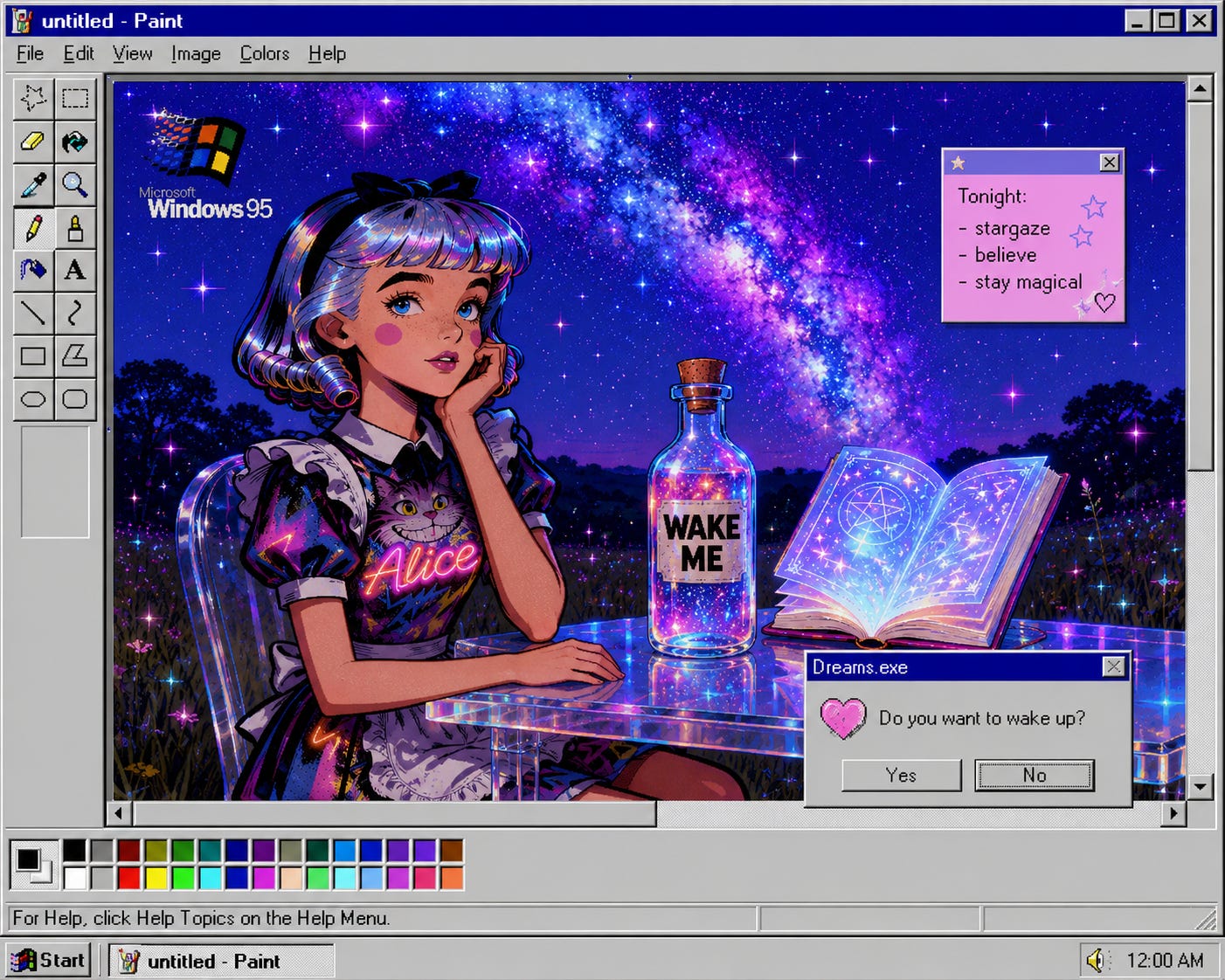
Task: Open the Image menu
Action: 196,54
